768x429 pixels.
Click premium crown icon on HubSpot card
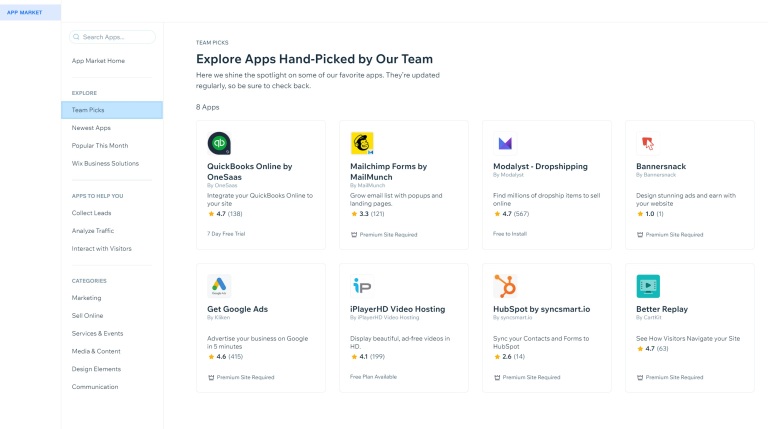tap(497, 378)
